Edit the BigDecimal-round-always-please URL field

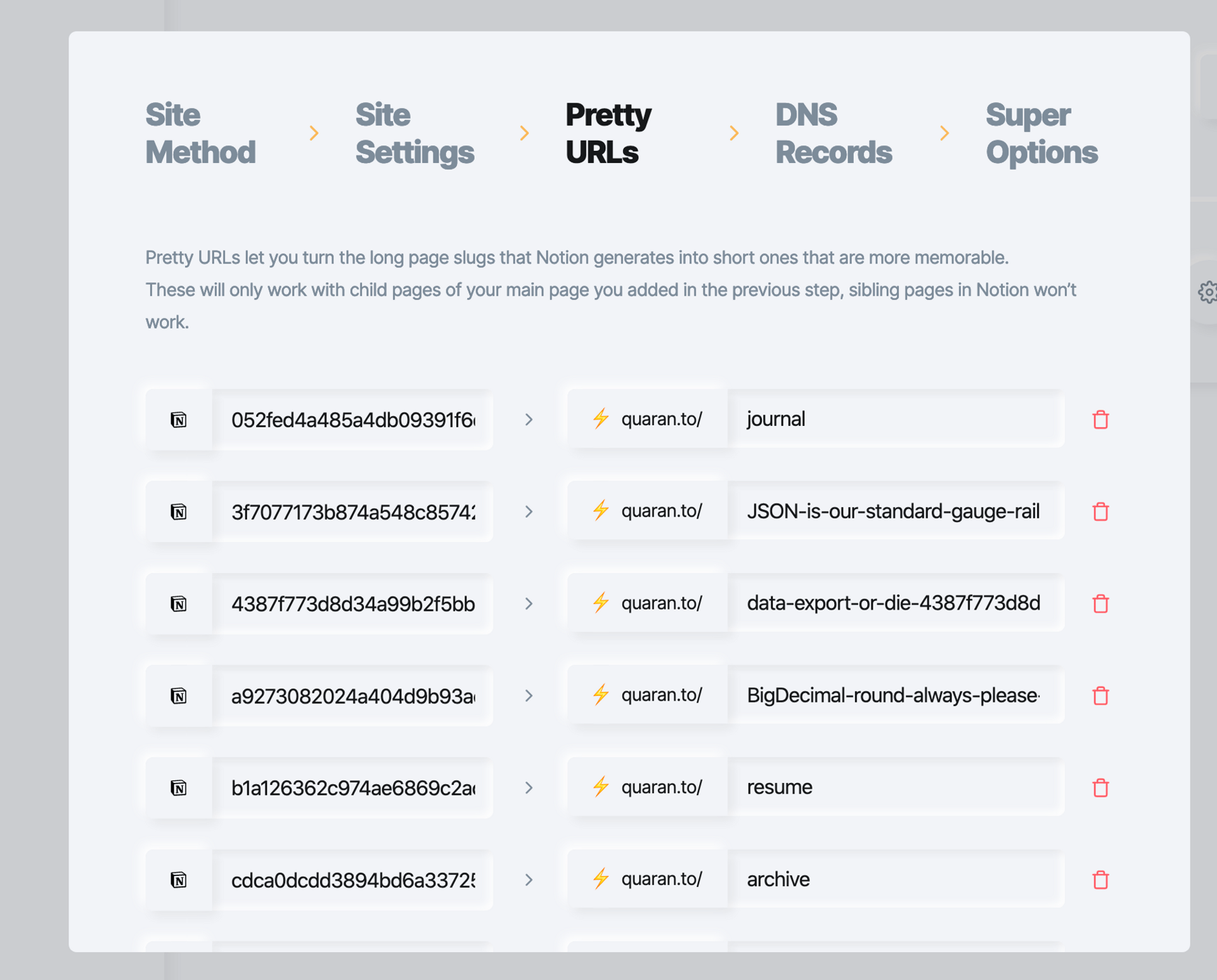(x=896, y=695)
